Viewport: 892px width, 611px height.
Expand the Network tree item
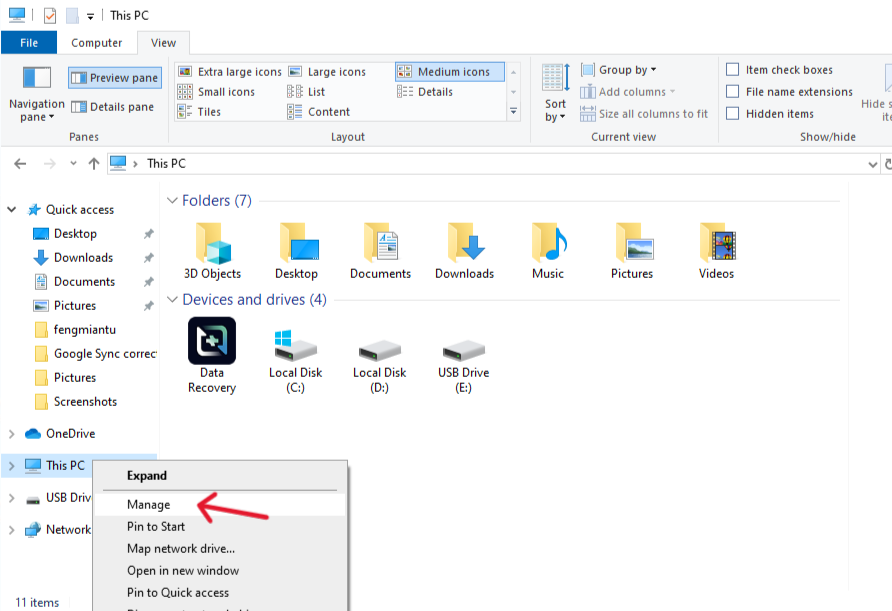point(11,529)
